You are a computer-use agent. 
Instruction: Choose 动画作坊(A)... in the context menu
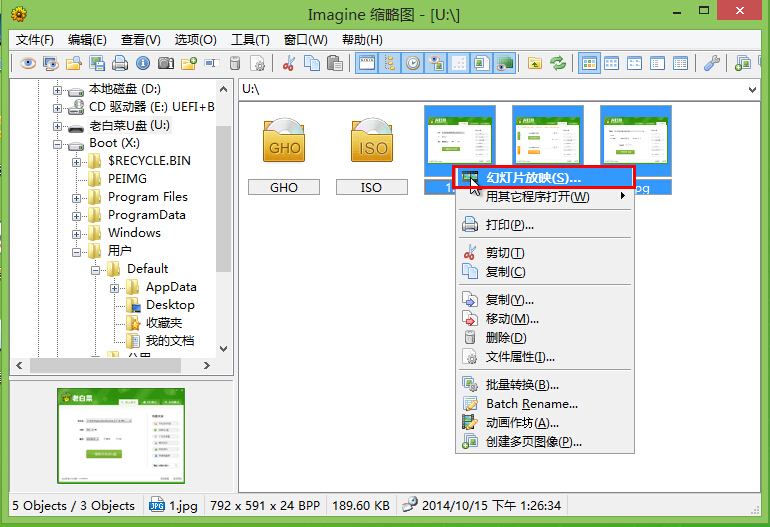click(x=544, y=423)
